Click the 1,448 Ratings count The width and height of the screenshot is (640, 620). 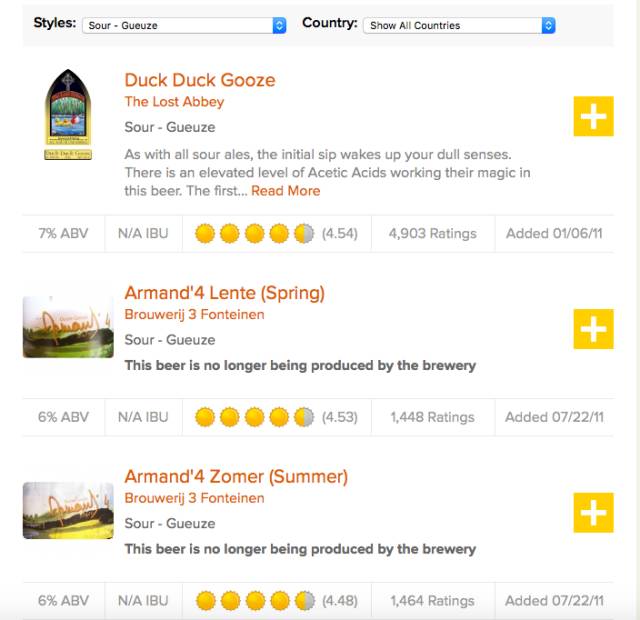[x=432, y=417]
